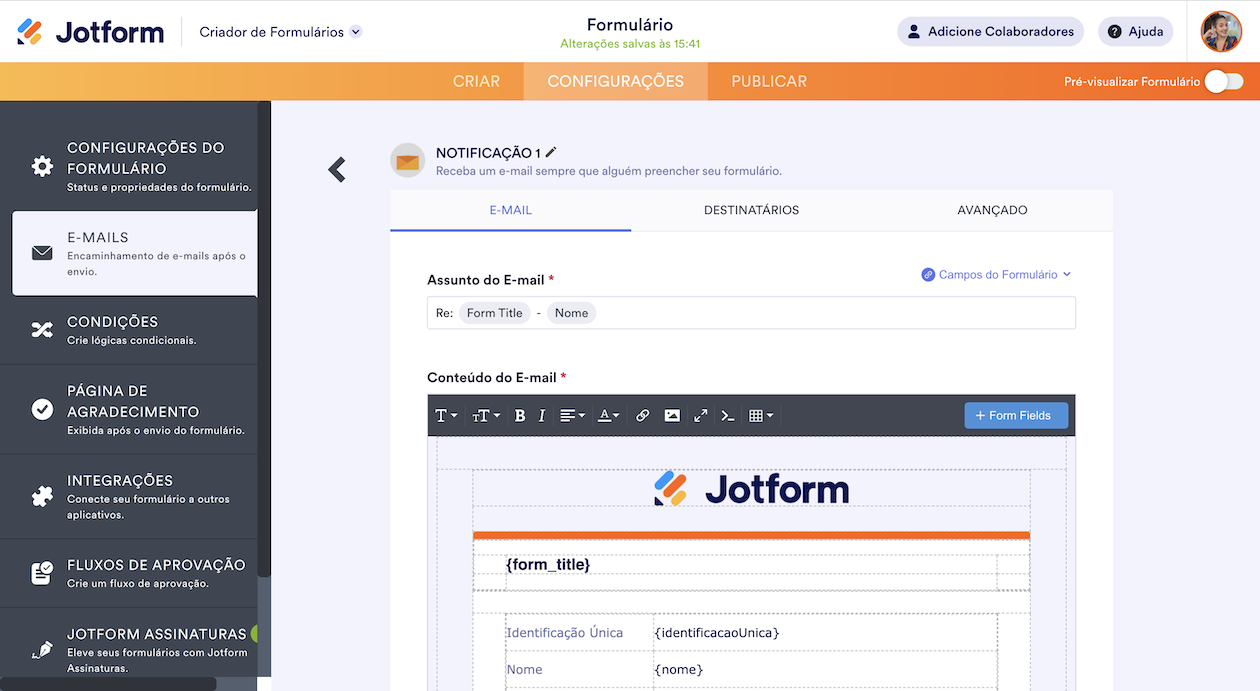Open the user profile avatar
Viewport: 1260px width, 691px height.
(x=1221, y=32)
